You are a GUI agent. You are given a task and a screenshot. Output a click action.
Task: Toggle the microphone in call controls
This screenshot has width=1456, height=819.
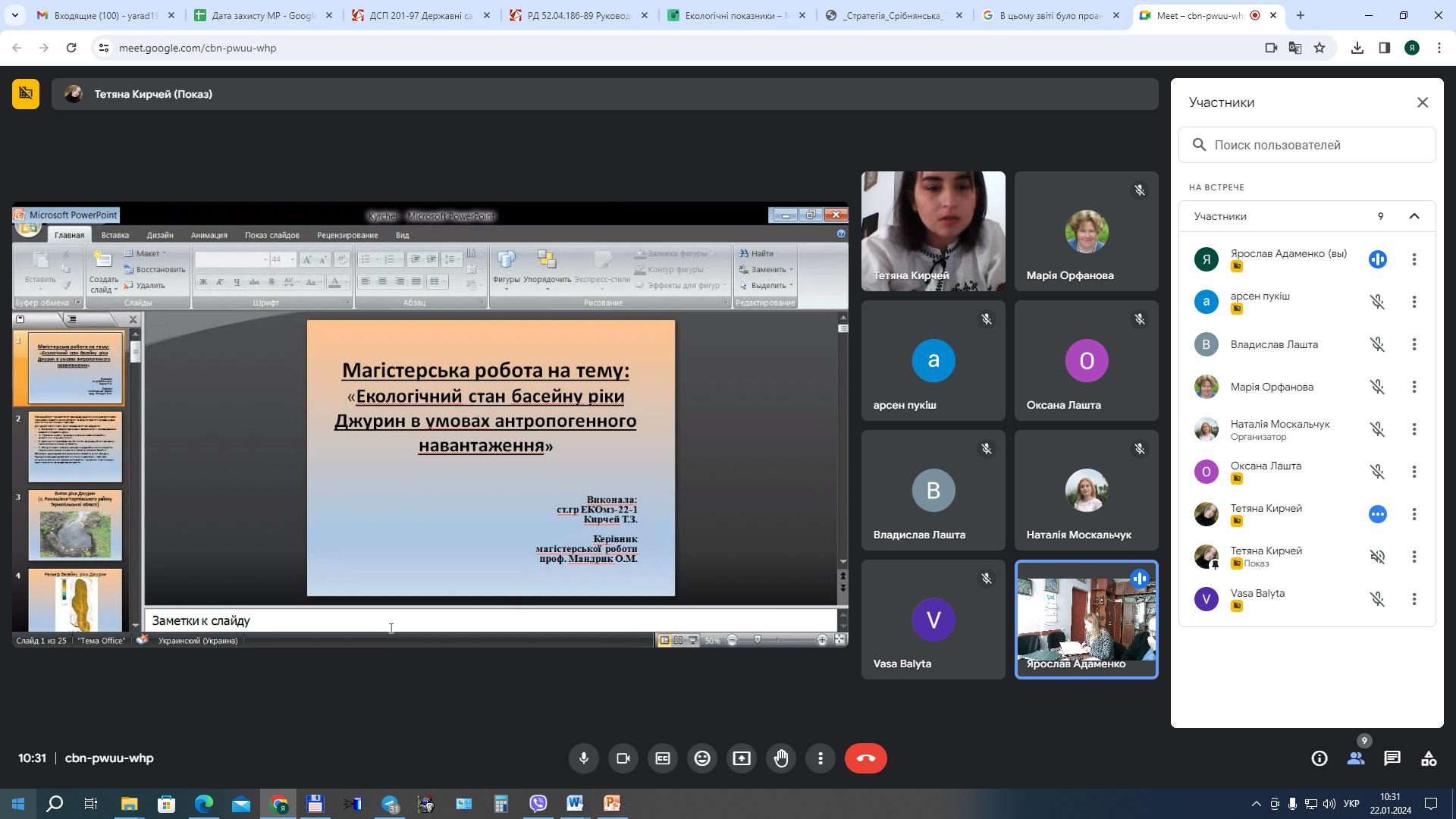click(583, 758)
